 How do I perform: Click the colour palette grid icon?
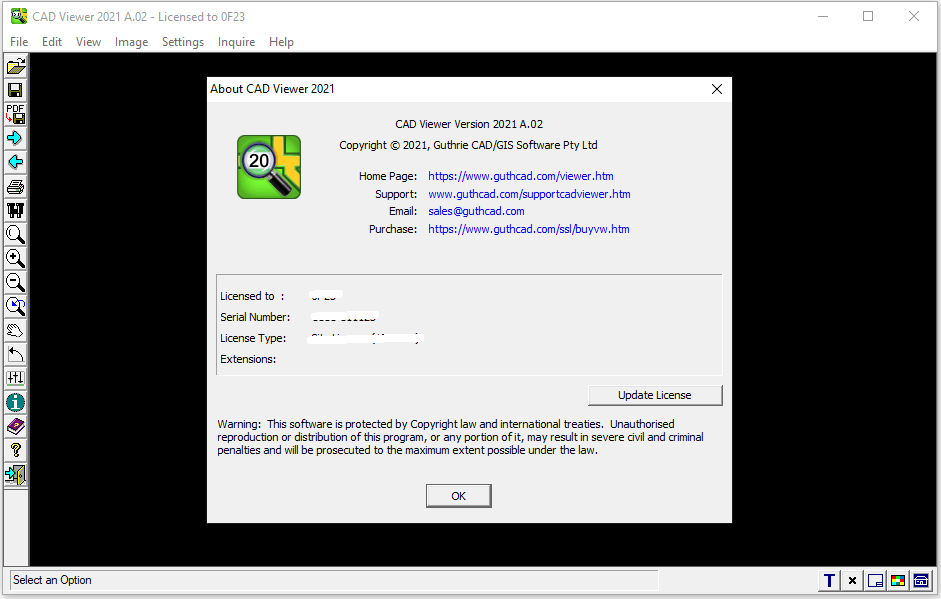tap(898, 580)
